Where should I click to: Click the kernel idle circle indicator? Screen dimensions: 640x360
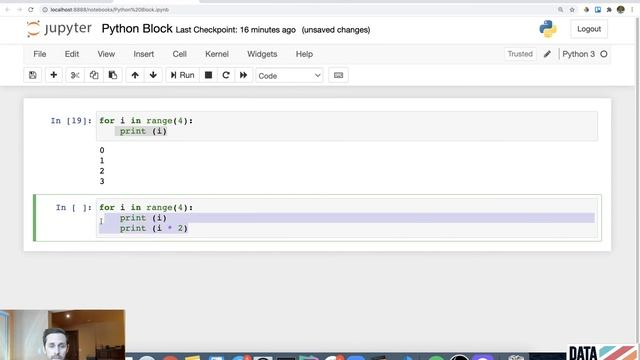pyautogui.click(x=604, y=54)
